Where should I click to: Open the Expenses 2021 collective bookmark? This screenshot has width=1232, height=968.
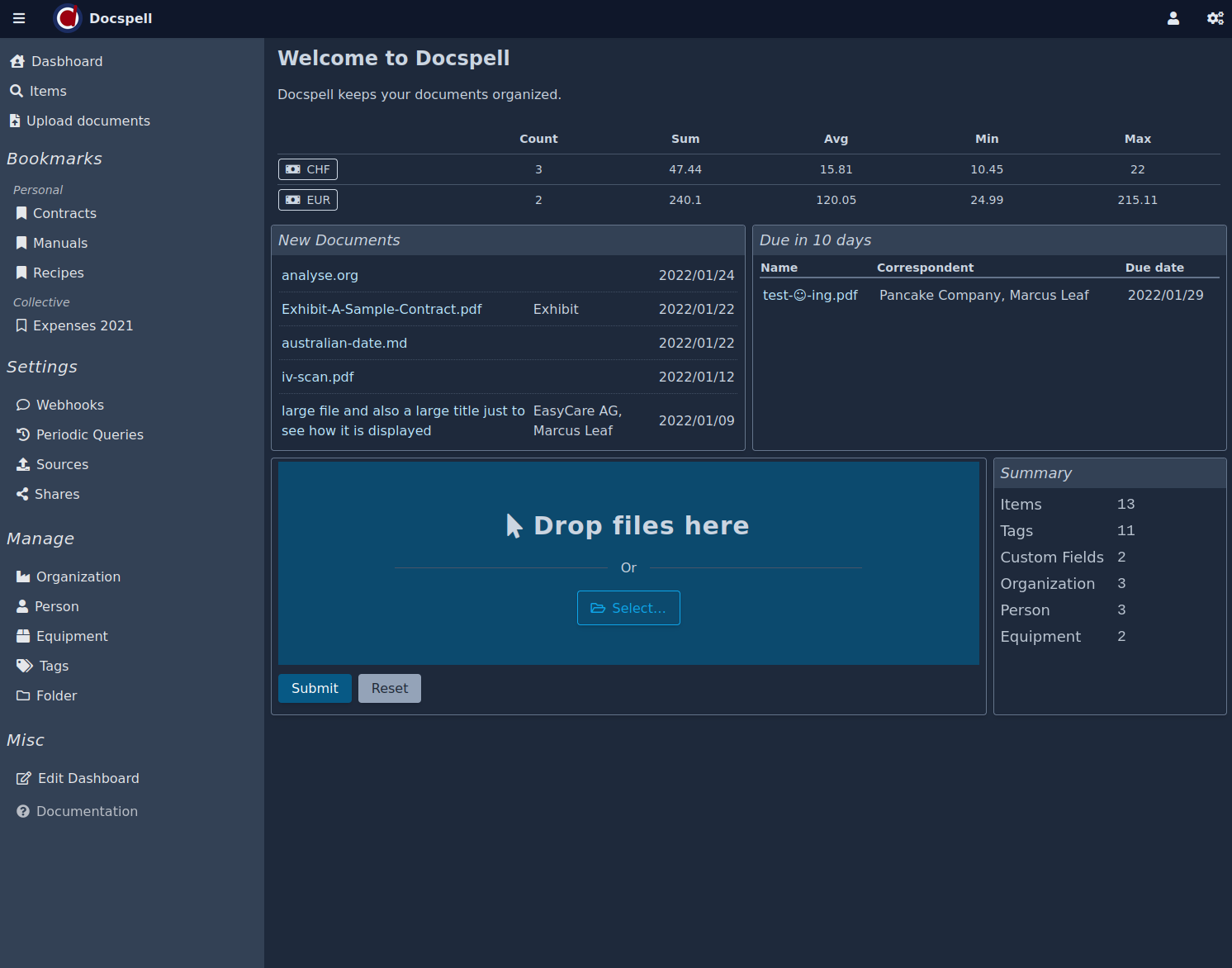point(83,325)
